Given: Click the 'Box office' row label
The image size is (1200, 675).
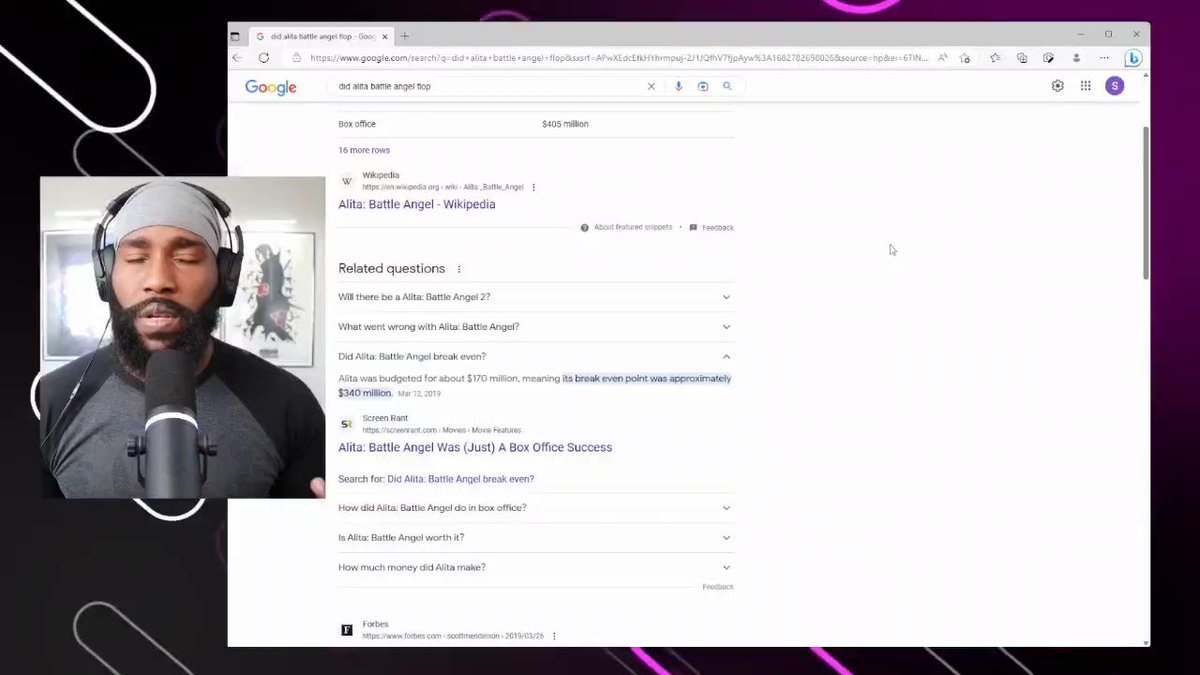Looking at the screenshot, I should point(357,124).
